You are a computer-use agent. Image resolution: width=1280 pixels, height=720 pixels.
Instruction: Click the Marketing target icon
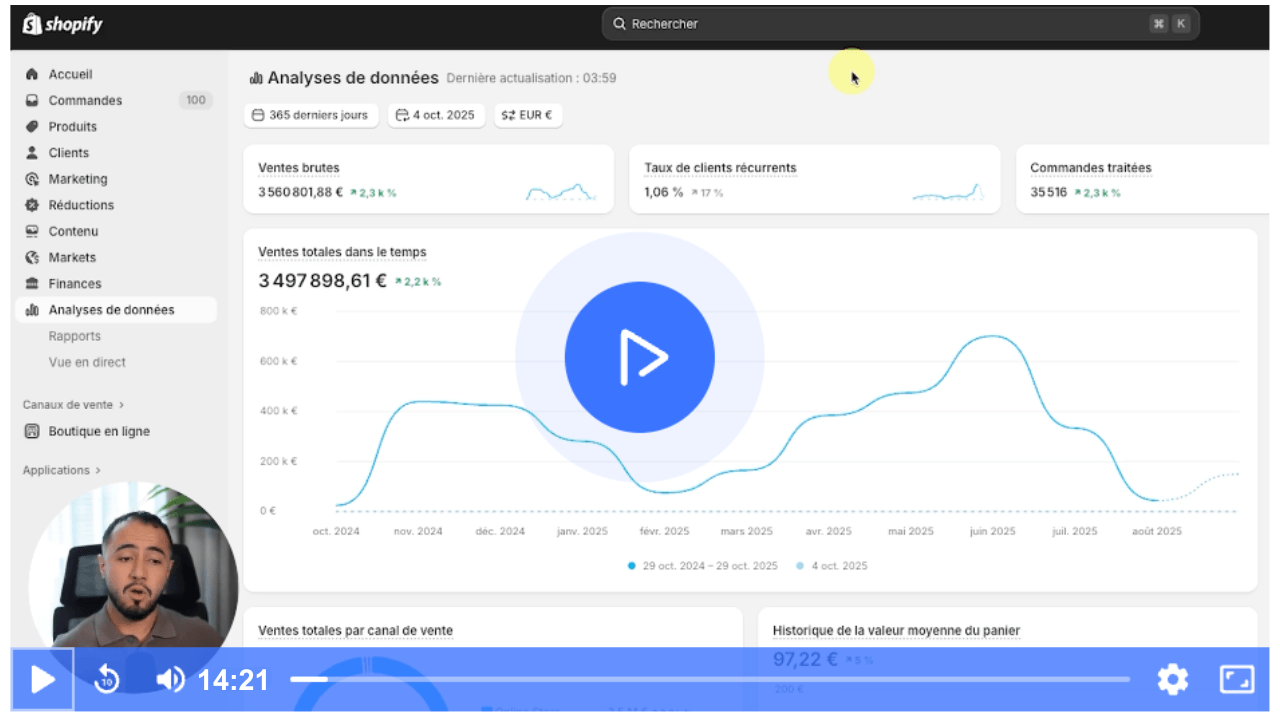coord(32,179)
